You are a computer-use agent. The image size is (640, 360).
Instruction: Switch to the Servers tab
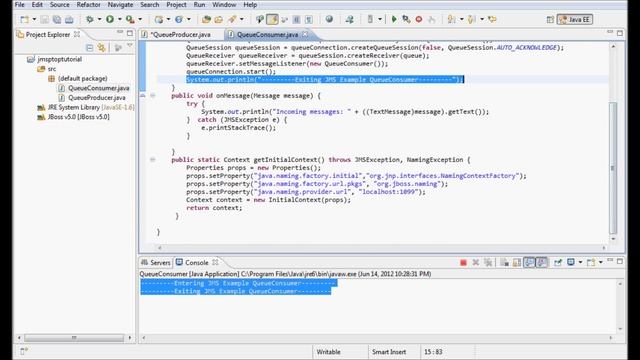(156, 262)
